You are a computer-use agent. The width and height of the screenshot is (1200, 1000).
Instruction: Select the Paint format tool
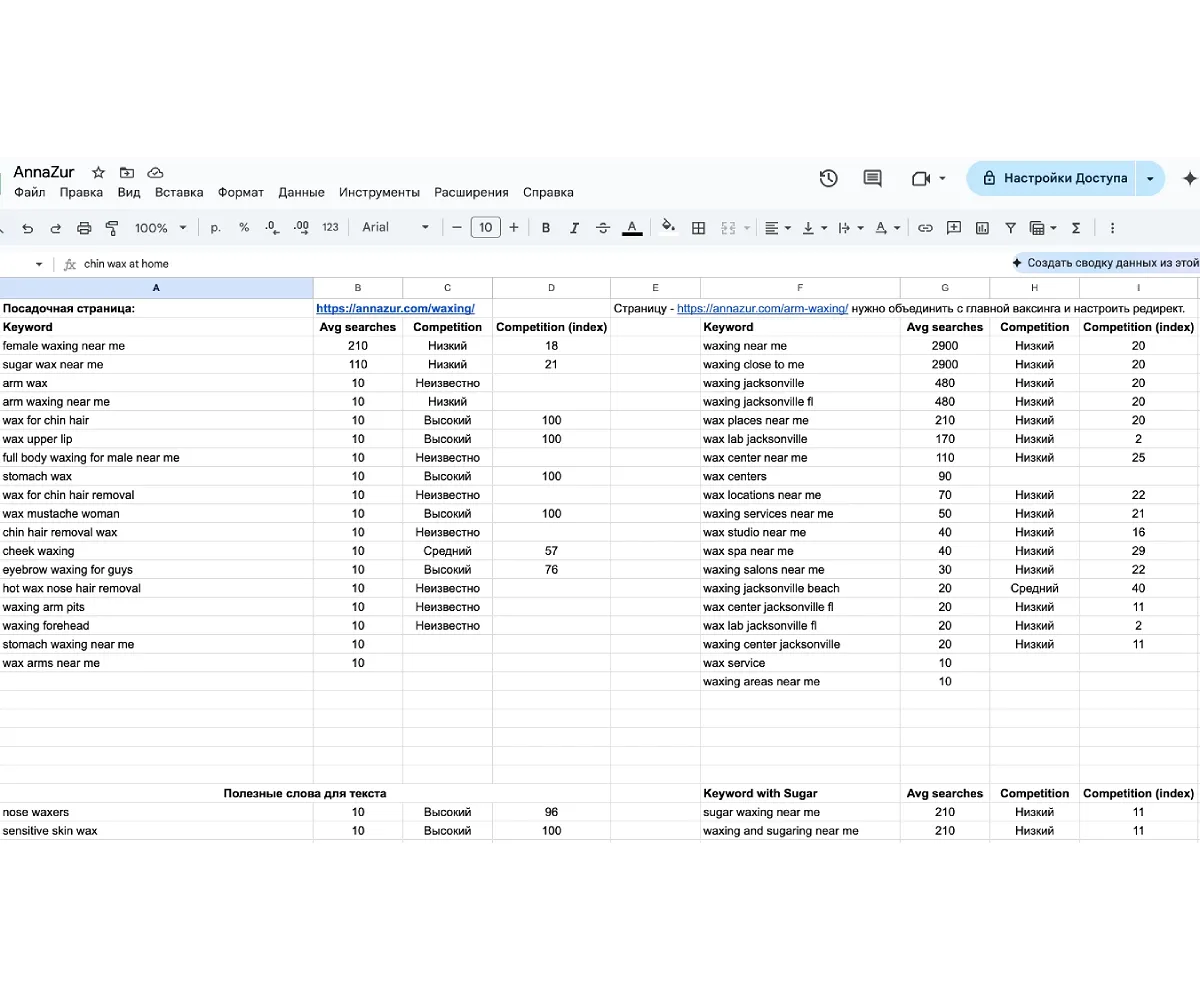[x=113, y=227]
